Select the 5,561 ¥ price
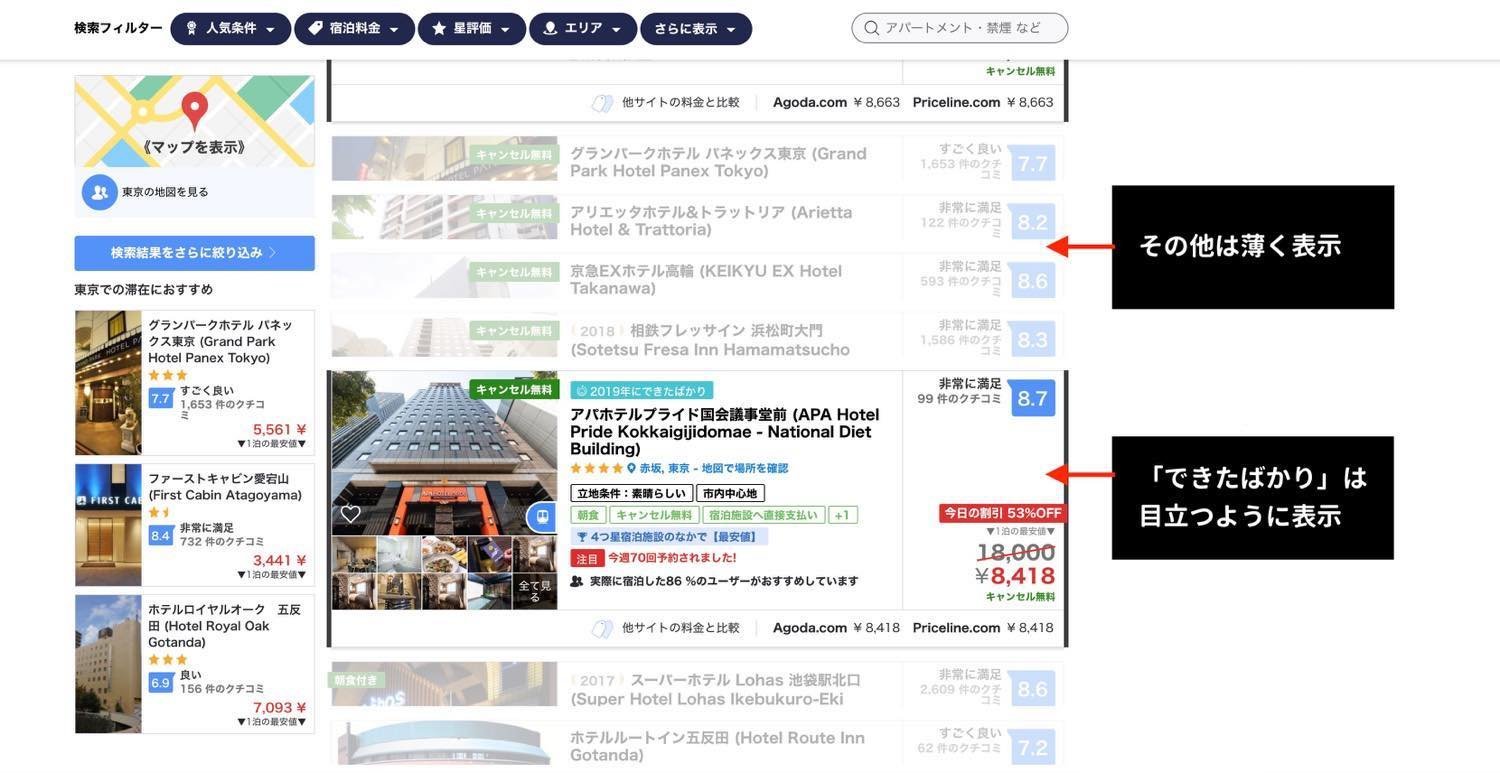The height and width of the screenshot is (773, 1500). point(280,429)
